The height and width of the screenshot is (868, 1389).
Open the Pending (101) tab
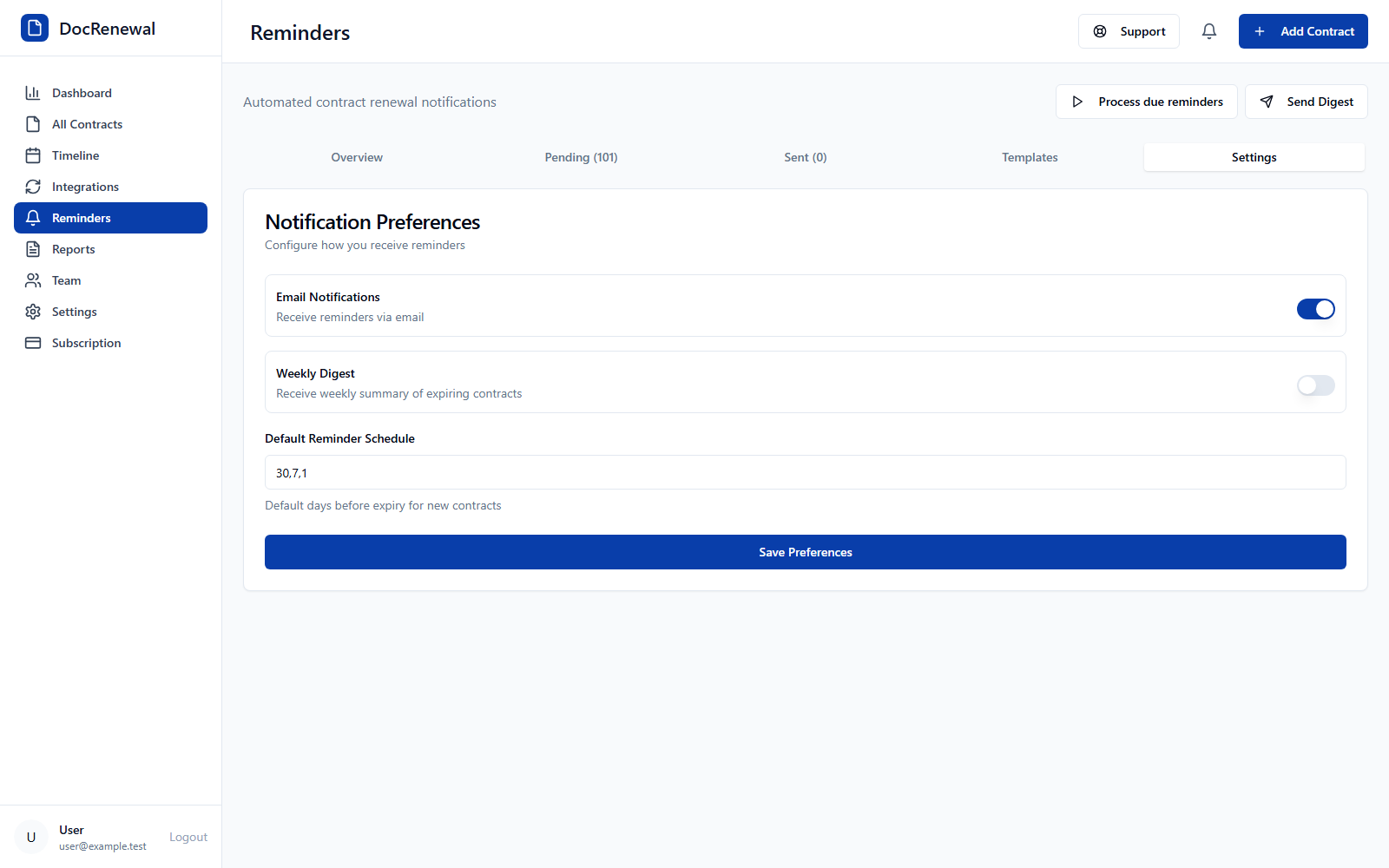[581, 157]
